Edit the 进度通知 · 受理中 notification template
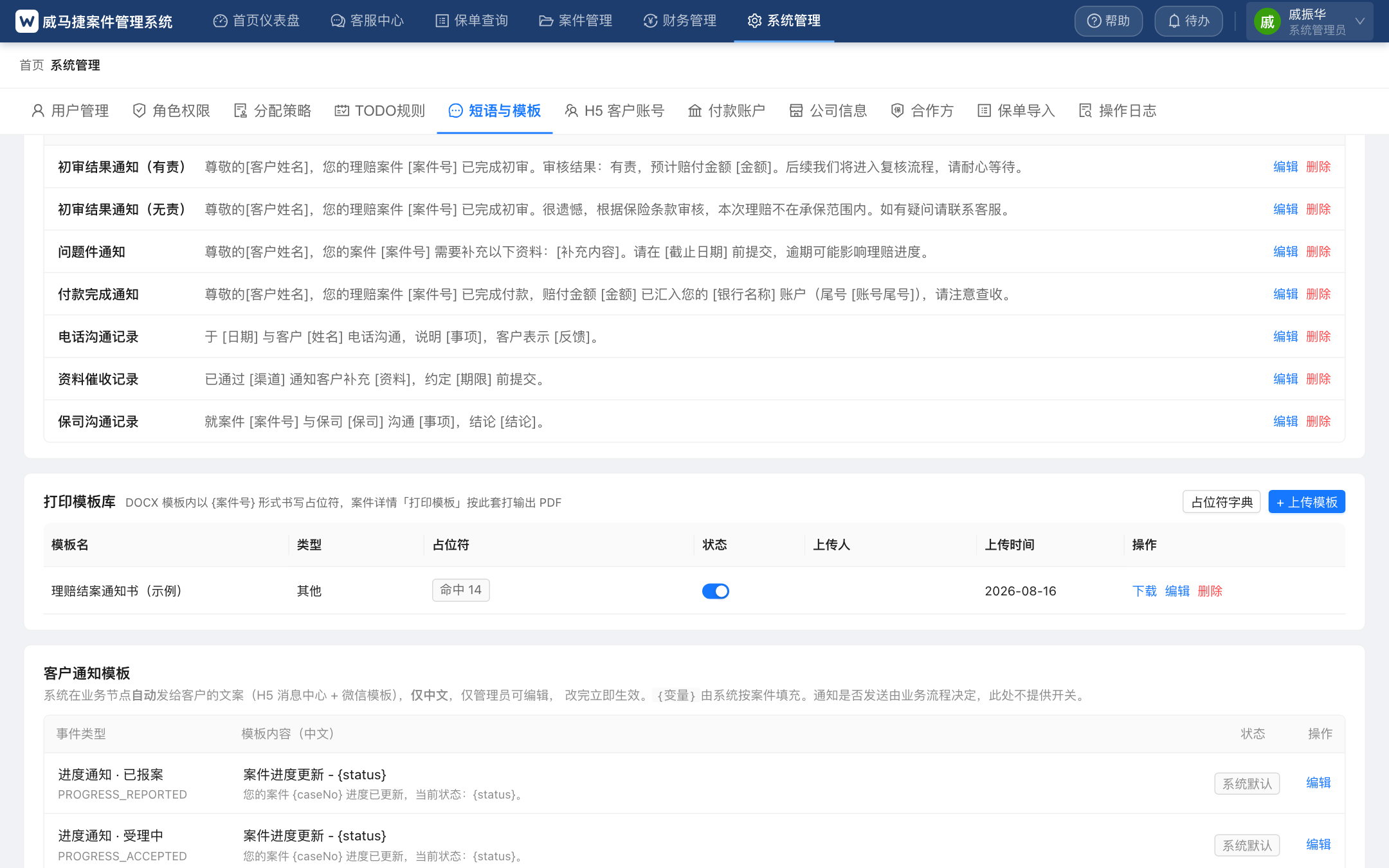Screen dimensions: 1389x868 tap(1318, 844)
